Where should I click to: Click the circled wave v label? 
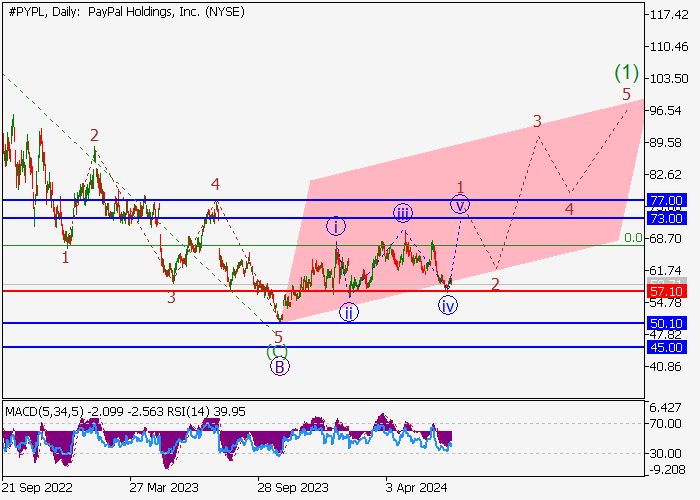(x=460, y=205)
